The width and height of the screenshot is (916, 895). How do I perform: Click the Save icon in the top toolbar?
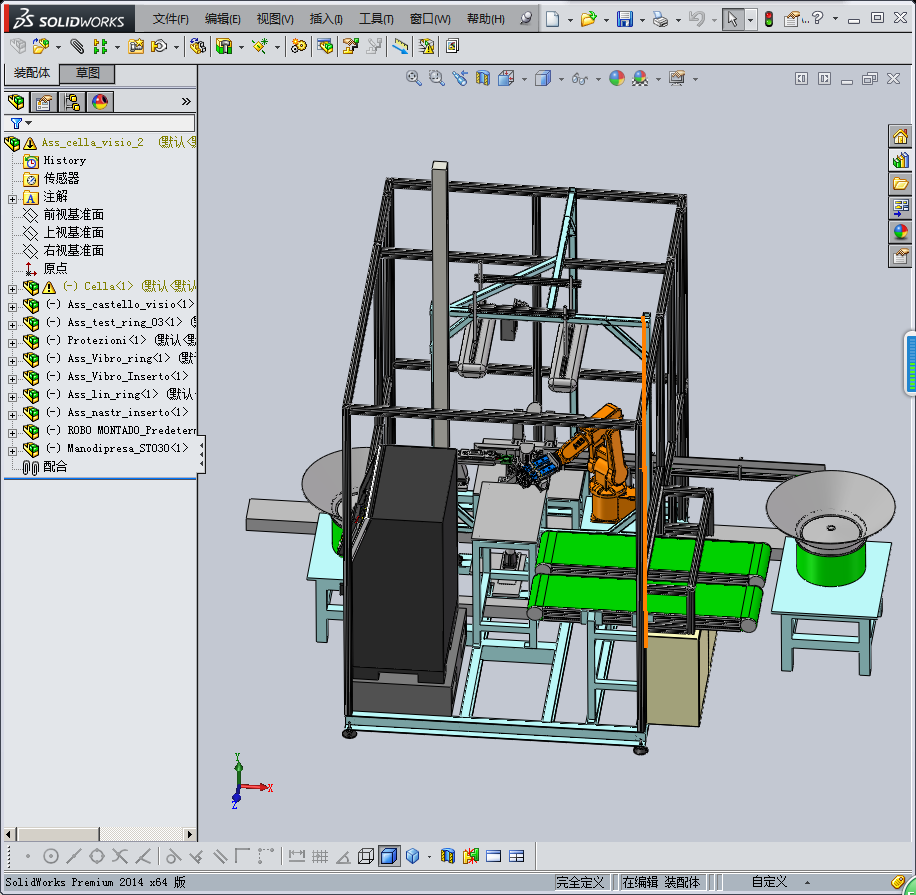pos(624,19)
